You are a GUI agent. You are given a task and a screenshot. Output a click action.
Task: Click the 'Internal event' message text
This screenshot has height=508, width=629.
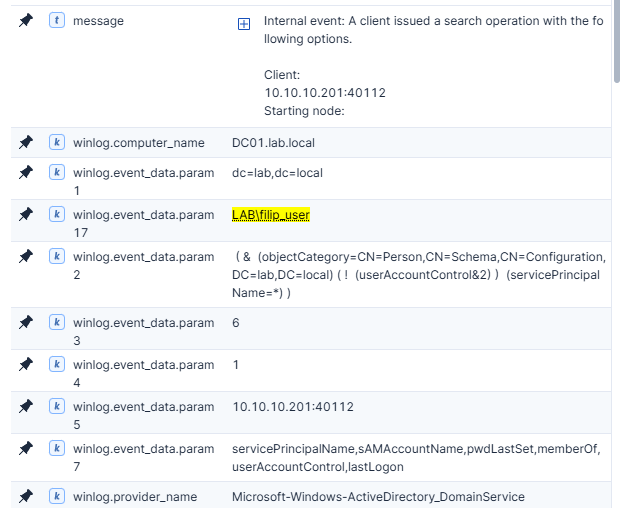click(x=434, y=30)
